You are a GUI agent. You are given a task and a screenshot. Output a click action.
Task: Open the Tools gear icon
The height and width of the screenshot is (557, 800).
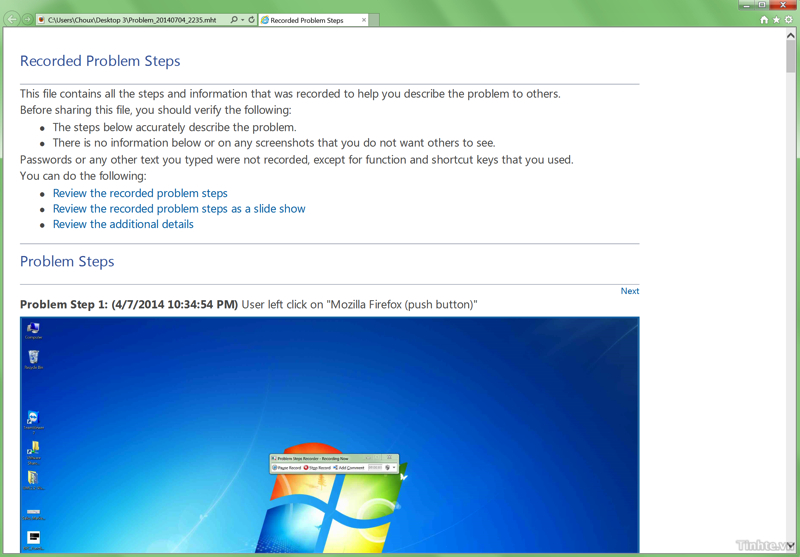point(788,20)
